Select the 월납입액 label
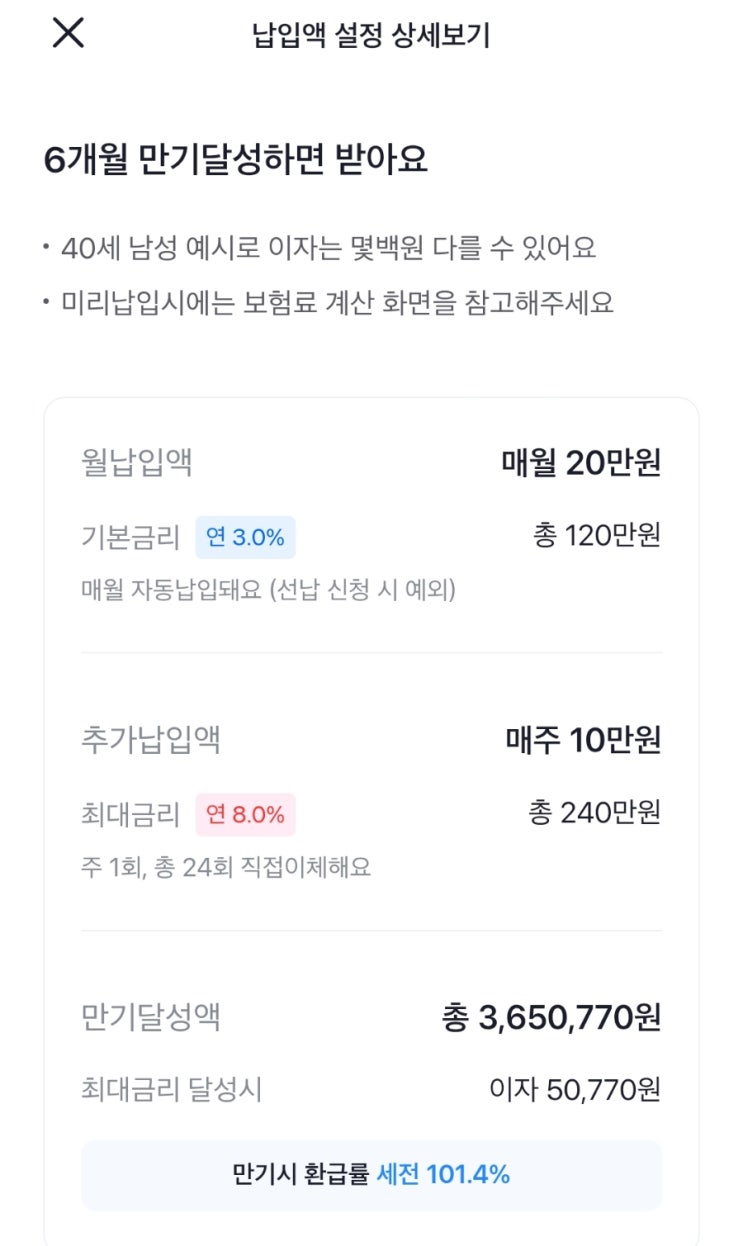The image size is (743, 1246). click(x=137, y=463)
